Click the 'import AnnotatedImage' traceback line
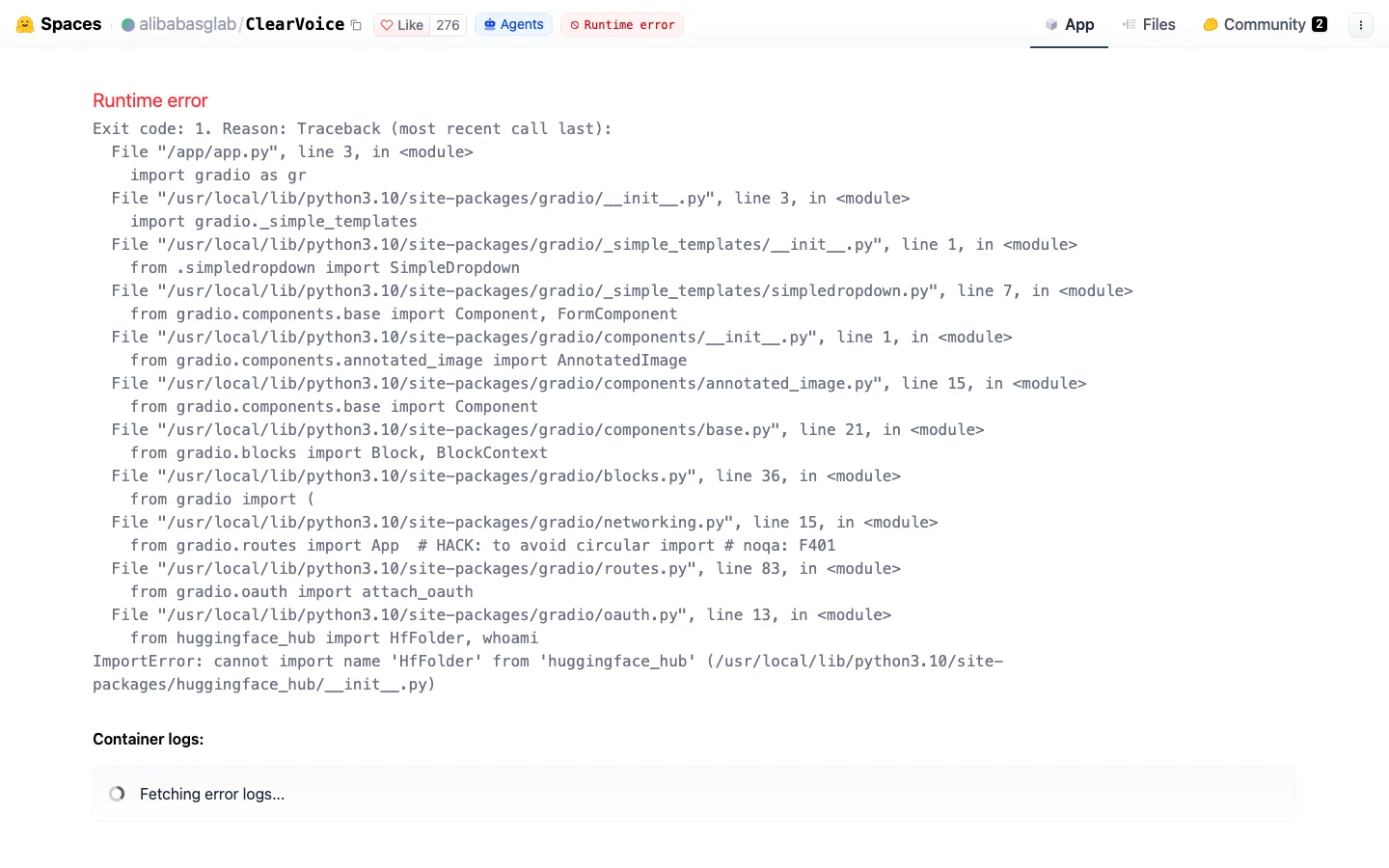This screenshot has width=1389, height=868. point(409,361)
